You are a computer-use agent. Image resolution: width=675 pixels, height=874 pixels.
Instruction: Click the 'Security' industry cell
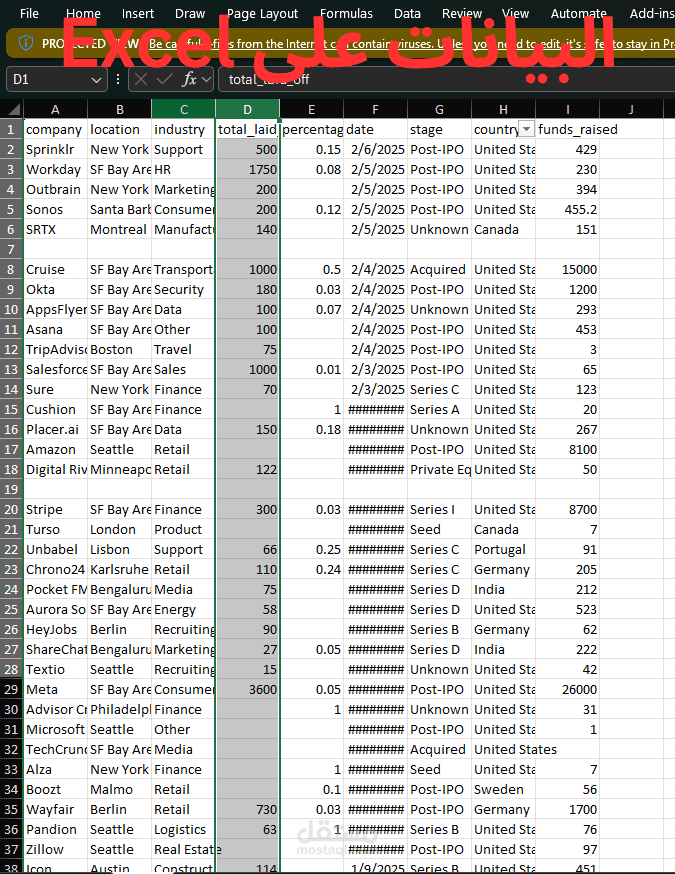click(x=183, y=289)
